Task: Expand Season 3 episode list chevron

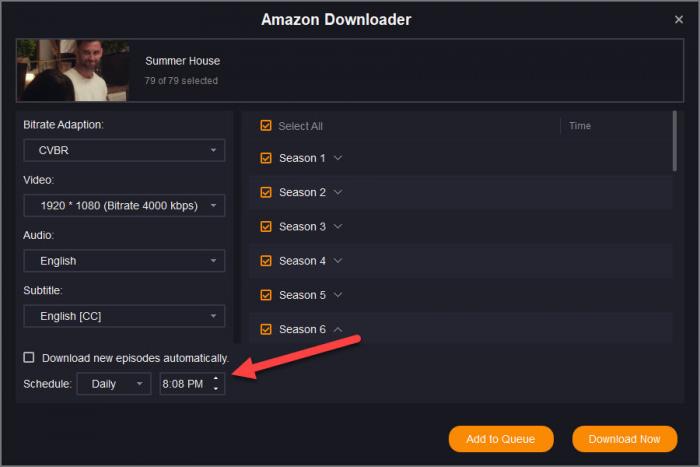Action: [x=338, y=227]
